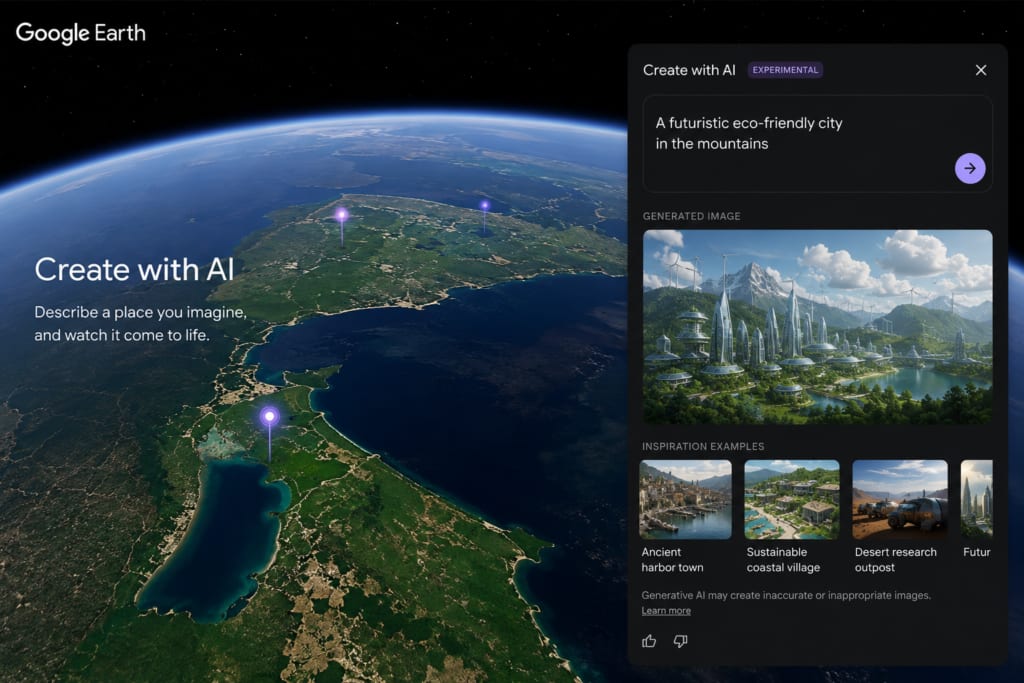
Task: Click the 'Desert research outpost' caption
Action: 895,560
